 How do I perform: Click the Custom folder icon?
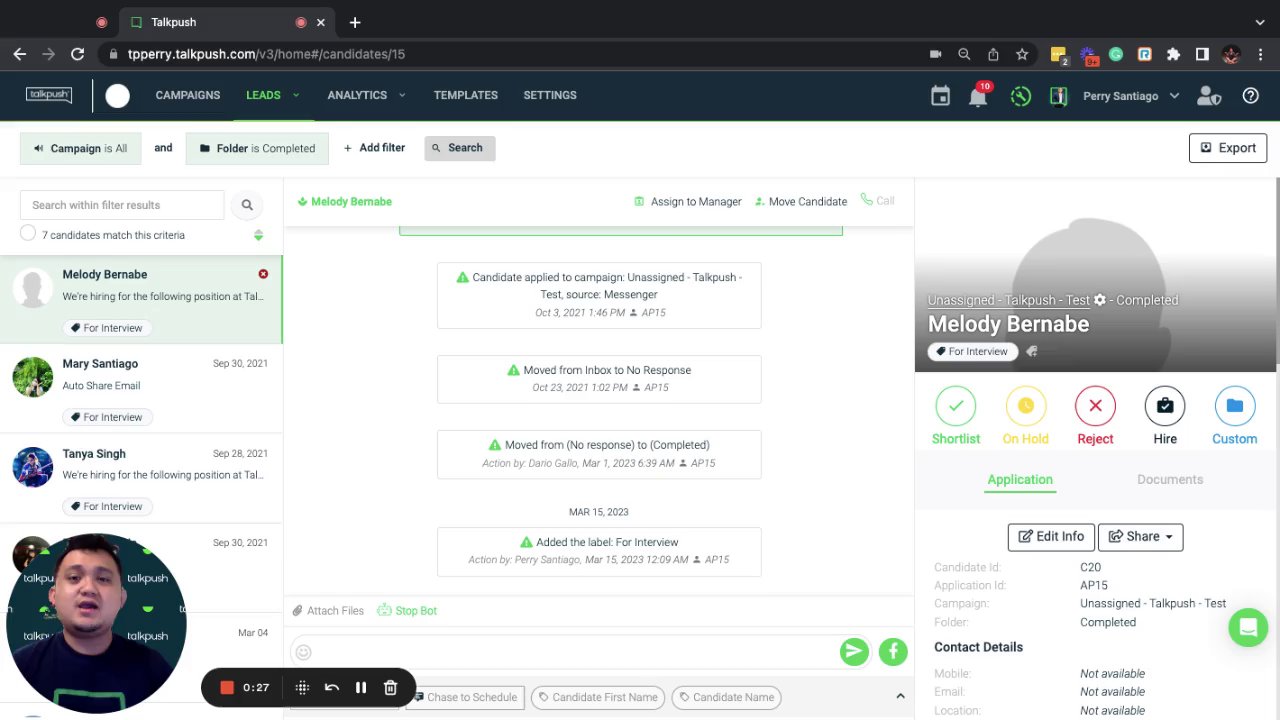[x=1235, y=406]
